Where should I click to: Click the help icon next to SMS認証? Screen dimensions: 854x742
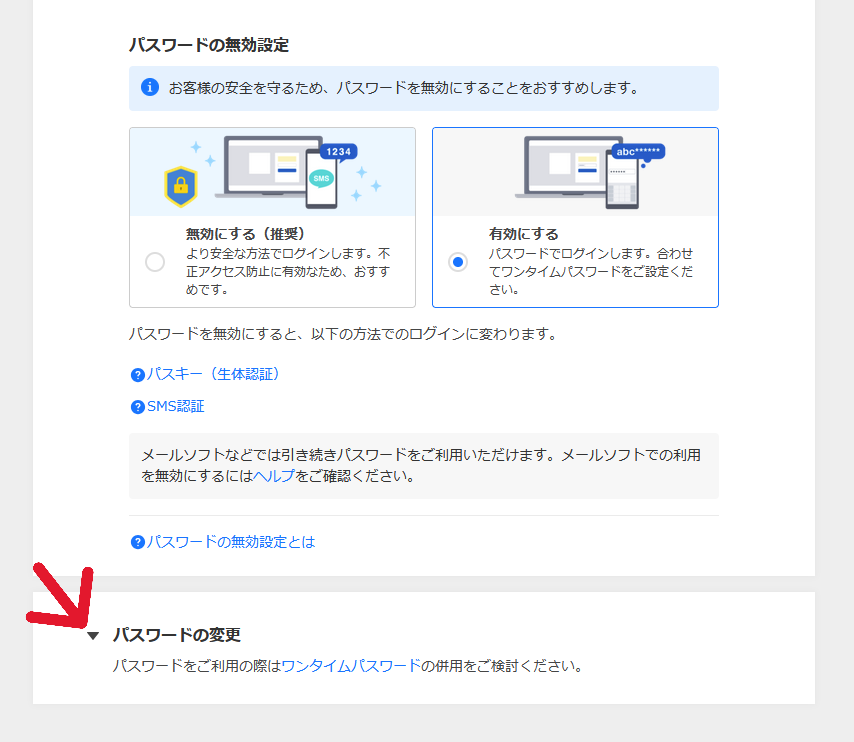pyautogui.click(x=138, y=407)
